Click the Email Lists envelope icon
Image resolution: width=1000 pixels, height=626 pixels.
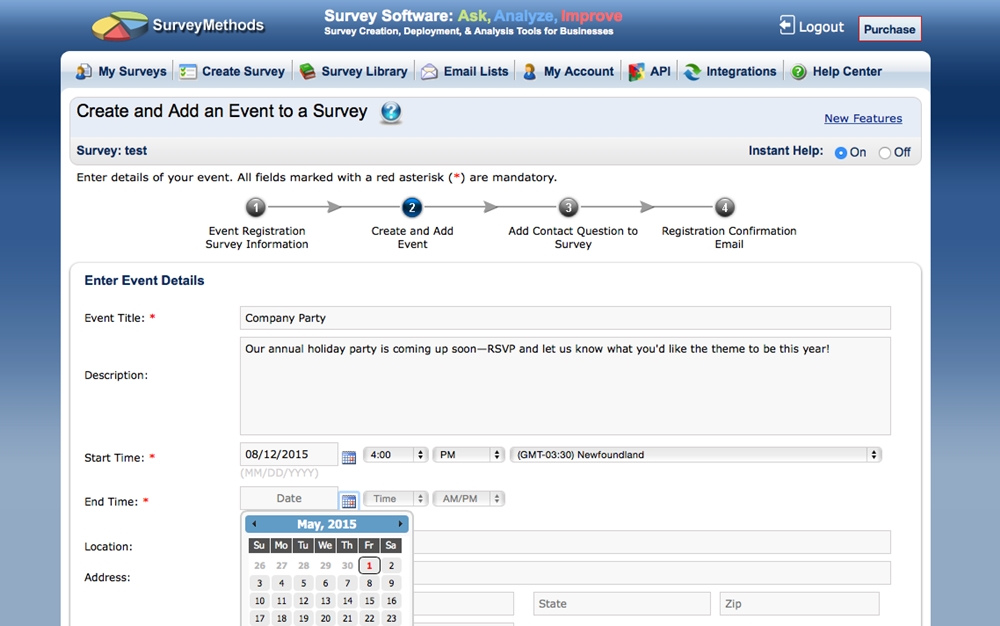coord(428,71)
